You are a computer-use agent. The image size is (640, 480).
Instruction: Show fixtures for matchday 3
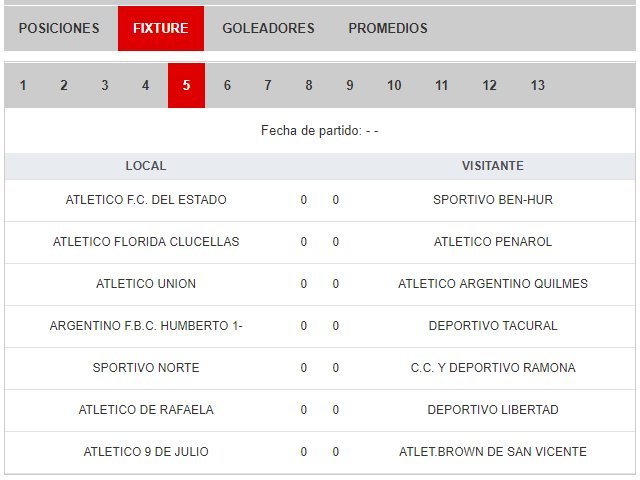[105, 85]
